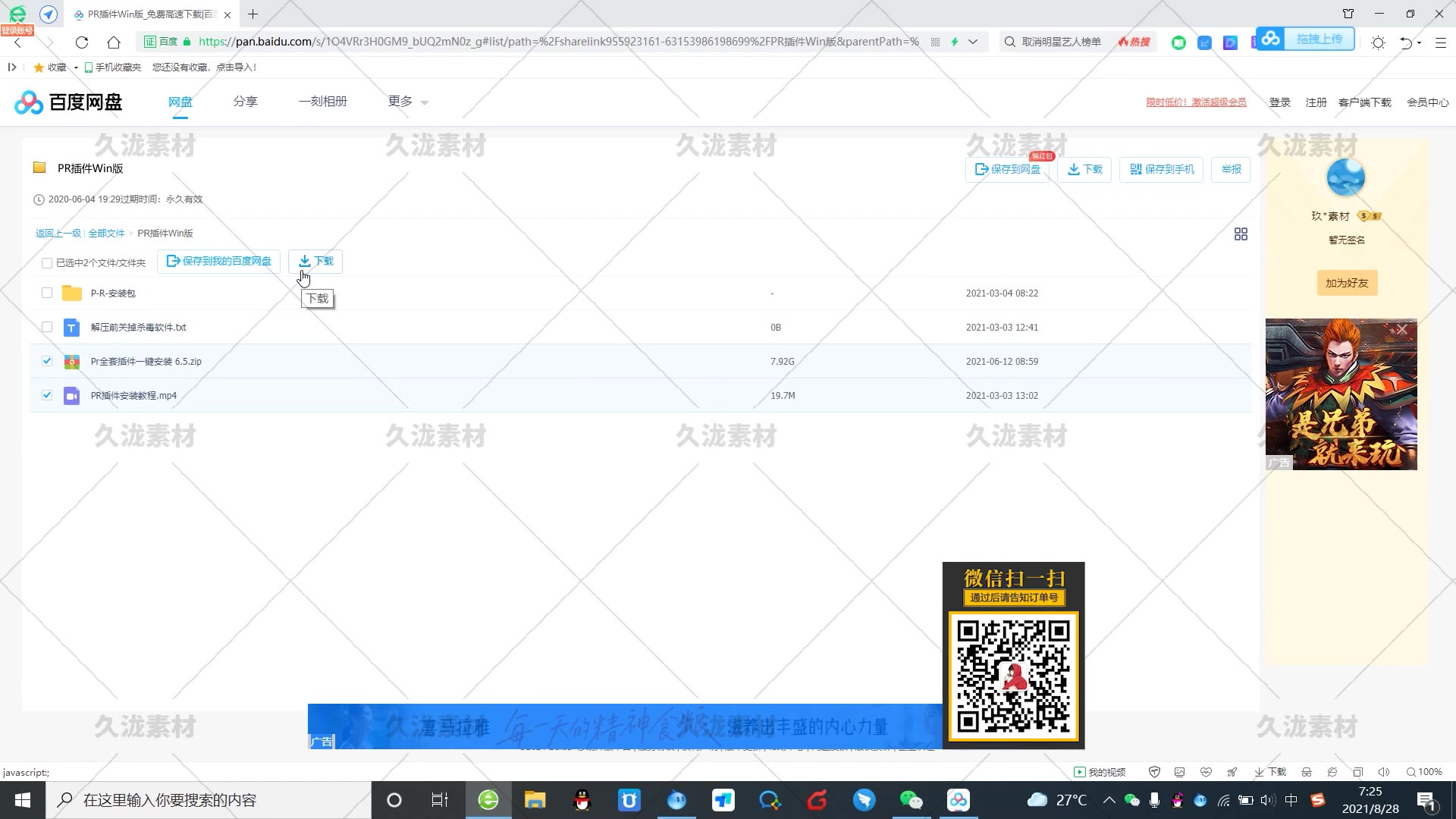Click 加为好友 button

tap(1346, 283)
